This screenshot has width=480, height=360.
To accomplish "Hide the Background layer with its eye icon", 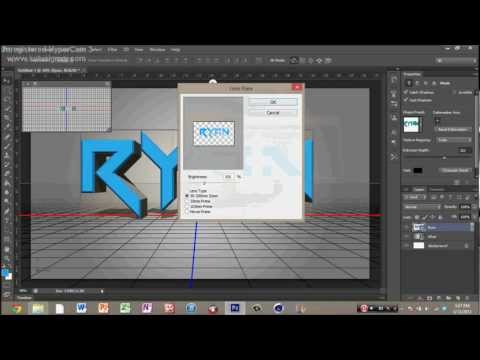I will [406, 246].
